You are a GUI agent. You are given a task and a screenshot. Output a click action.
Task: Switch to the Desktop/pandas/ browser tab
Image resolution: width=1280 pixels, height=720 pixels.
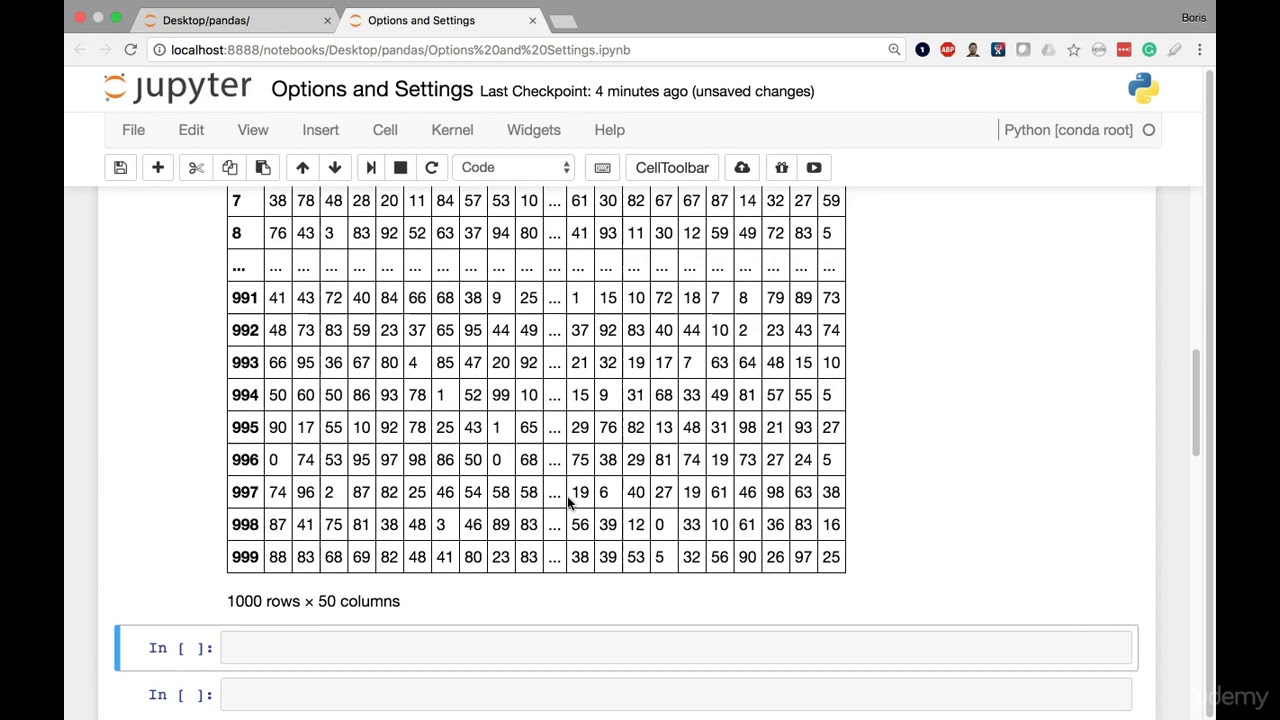tap(235, 20)
